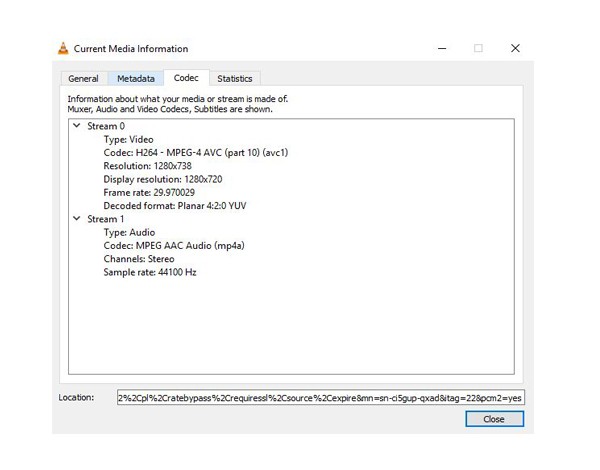The image size is (600, 470).
Task: Select the Stream 1 row
Action: [x=106, y=219]
